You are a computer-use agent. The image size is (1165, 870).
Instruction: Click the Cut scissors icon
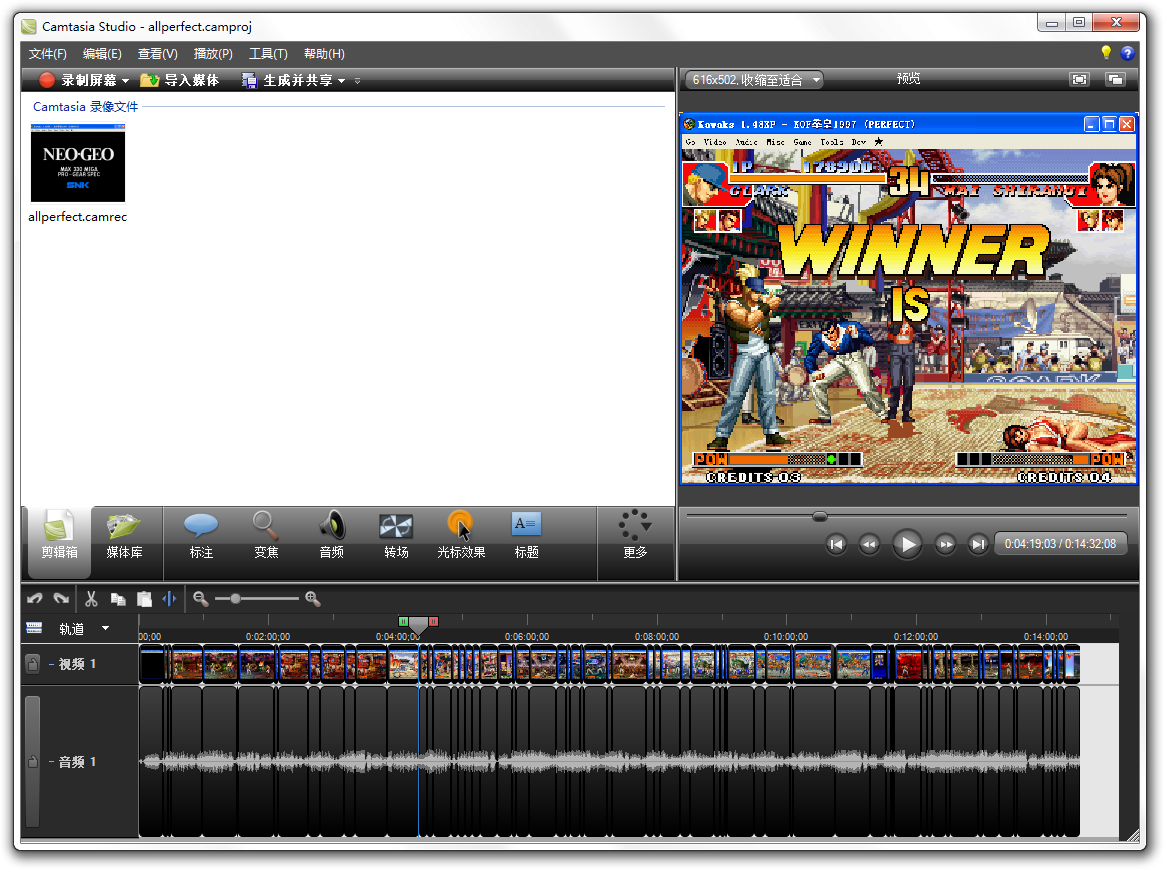(x=91, y=599)
